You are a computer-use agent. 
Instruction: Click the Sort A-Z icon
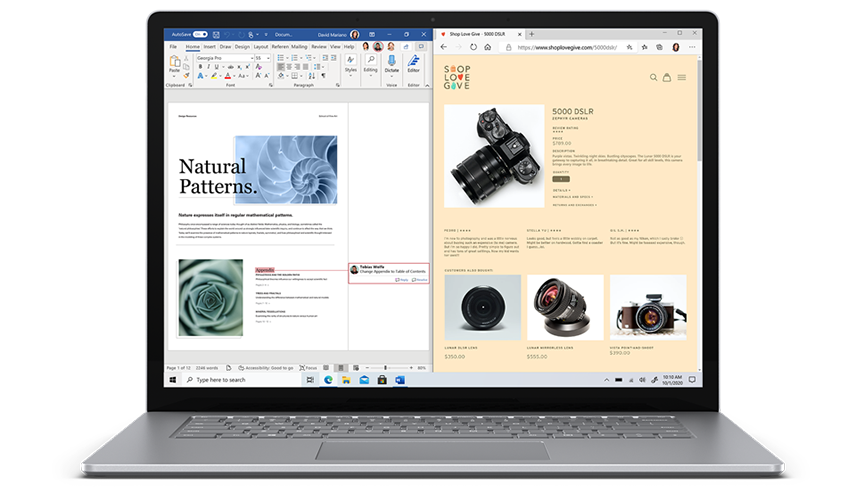point(311,76)
